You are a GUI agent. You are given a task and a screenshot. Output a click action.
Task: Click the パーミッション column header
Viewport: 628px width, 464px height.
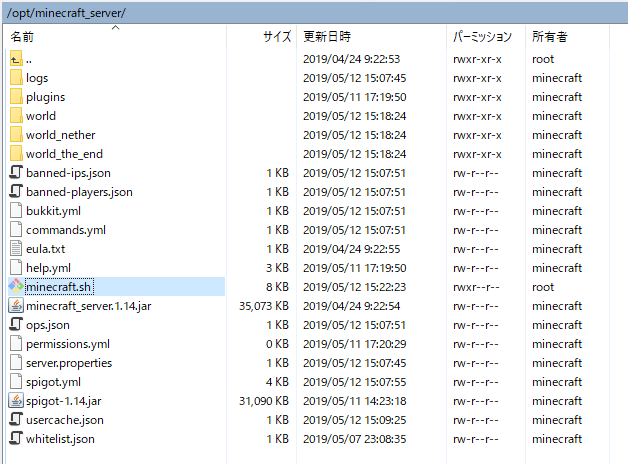tap(482, 36)
